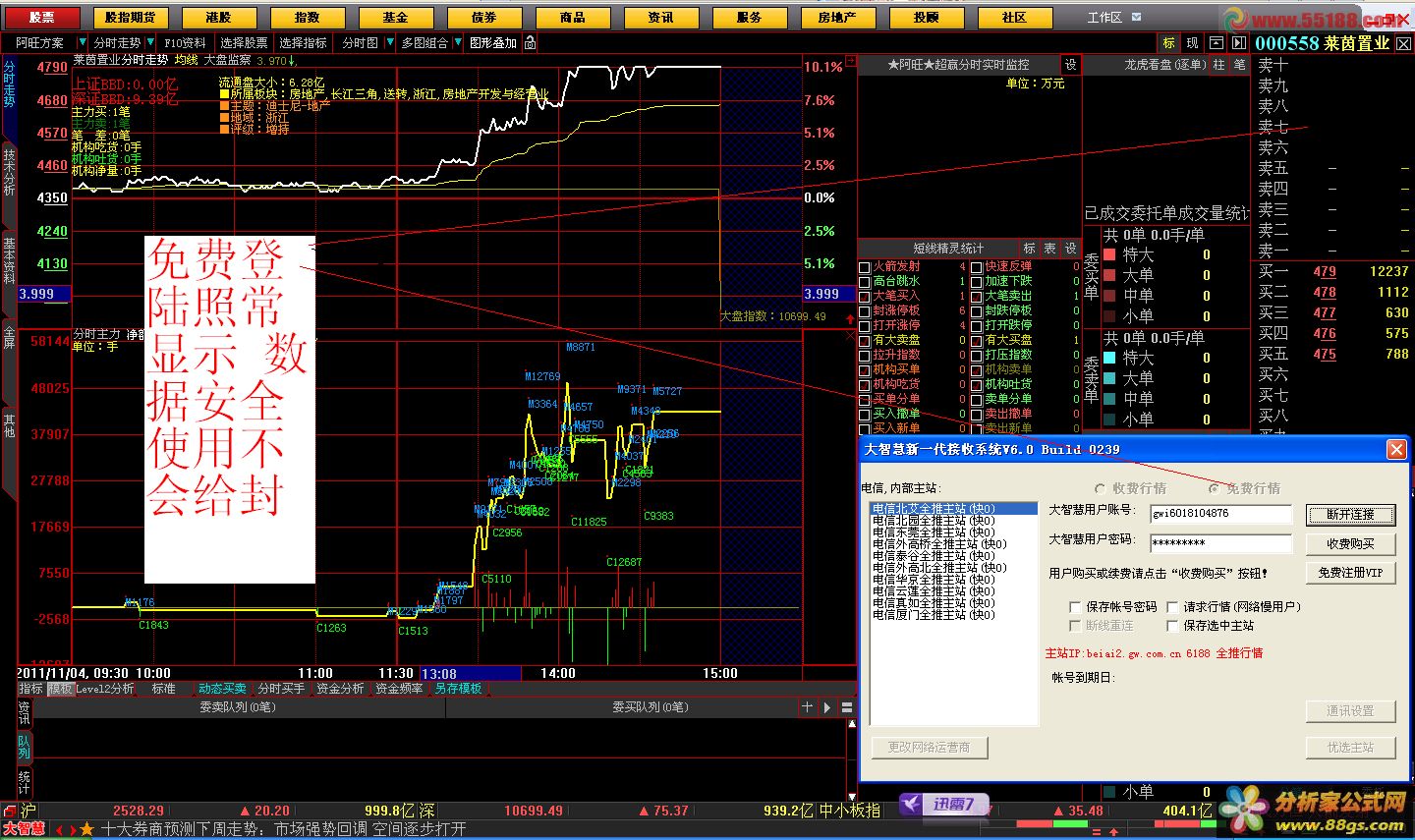Open the 队列 vertical tab at bottom left
The image size is (1415, 840).
[25, 747]
